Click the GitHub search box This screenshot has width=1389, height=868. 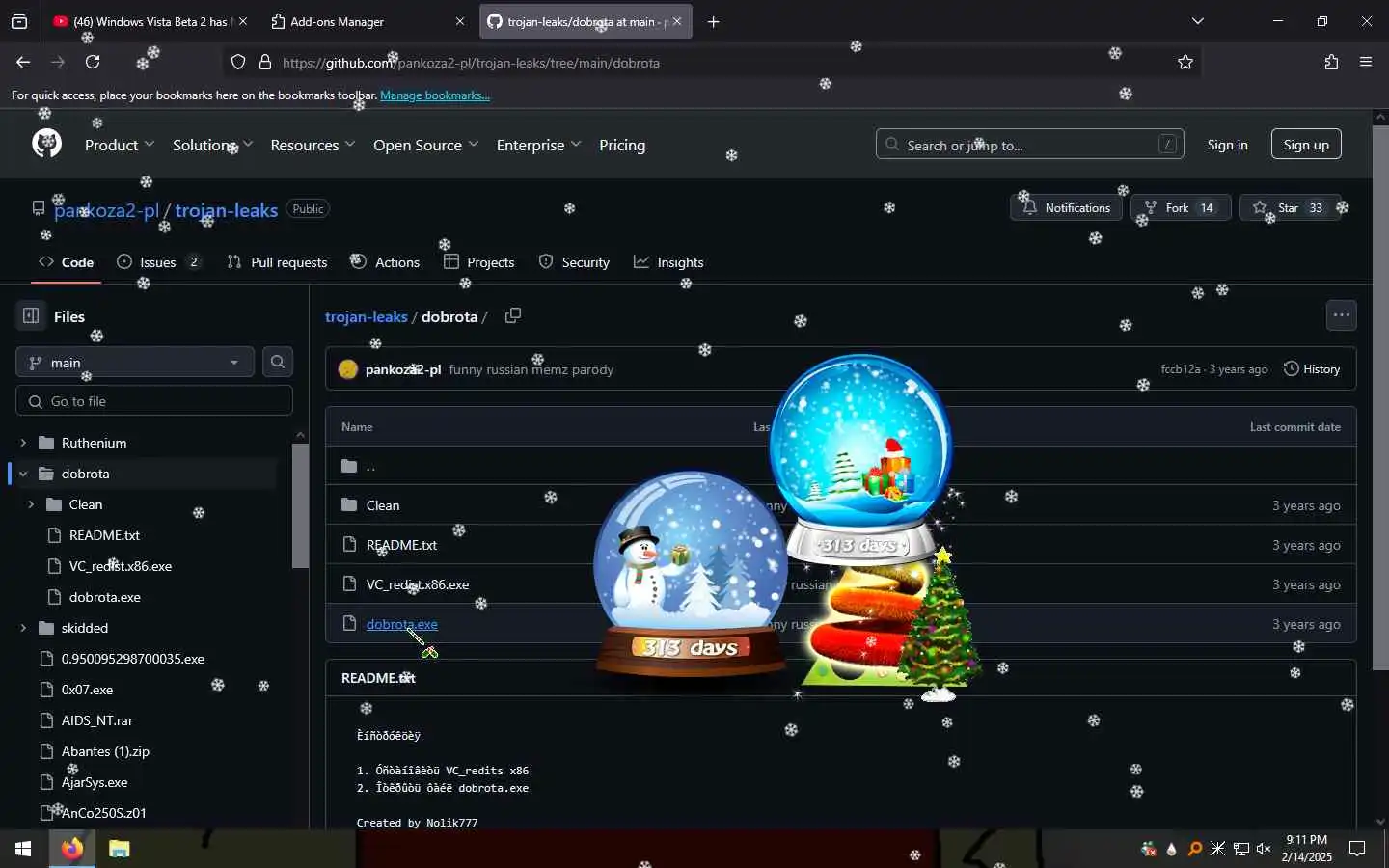1029,145
